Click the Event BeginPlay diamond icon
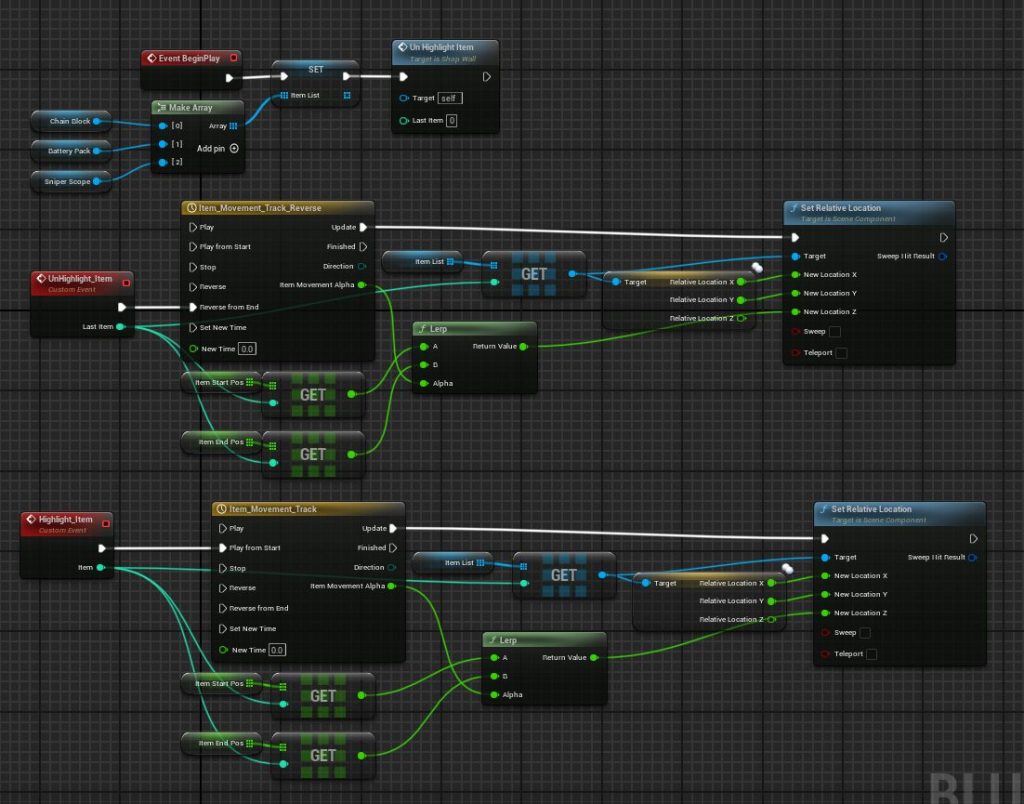The width and height of the screenshot is (1024, 804). 151,58
